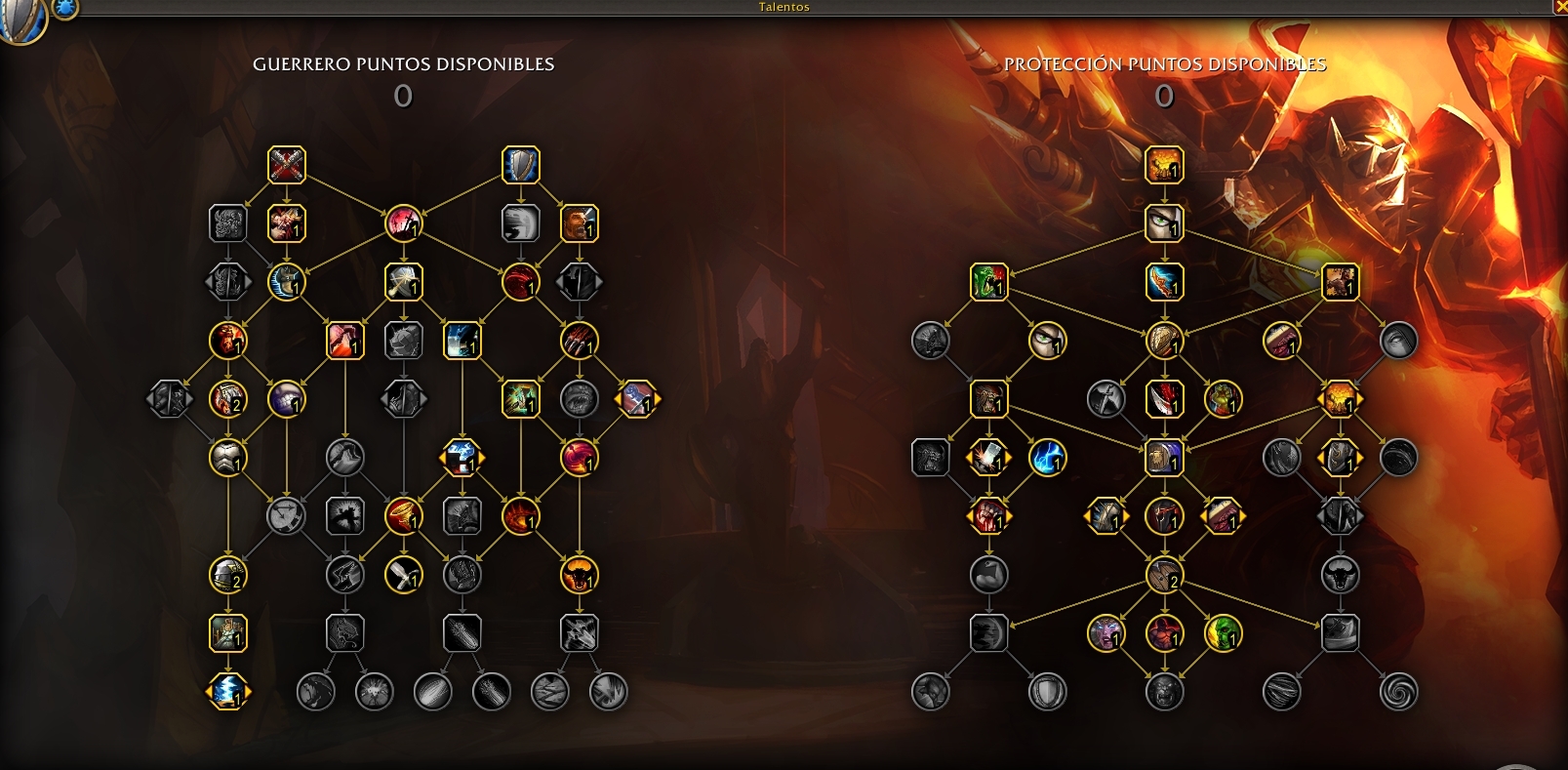Image resolution: width=1568 pixels, height=770 pixels.
Task: Select the red tornado whirlwind talent
Action: click(404, 516)
